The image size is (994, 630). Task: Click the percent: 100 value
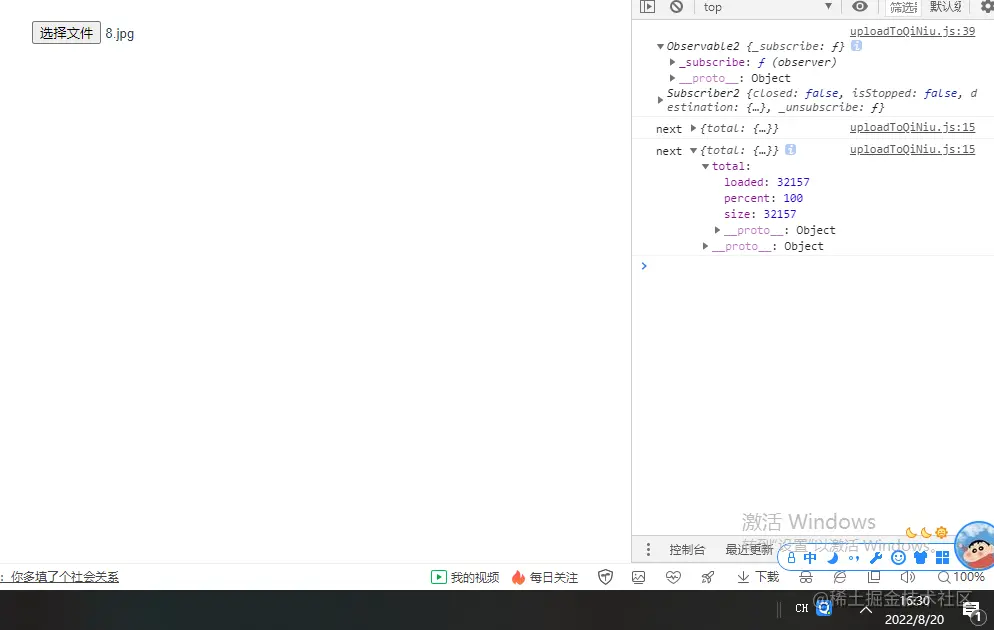point(792,198)
